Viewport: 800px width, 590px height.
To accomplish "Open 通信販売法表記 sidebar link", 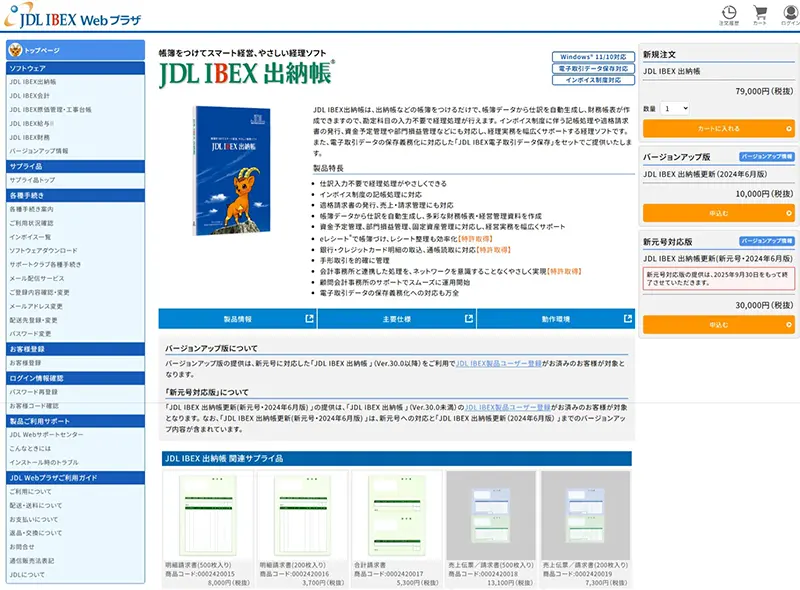I will [32, 560].
